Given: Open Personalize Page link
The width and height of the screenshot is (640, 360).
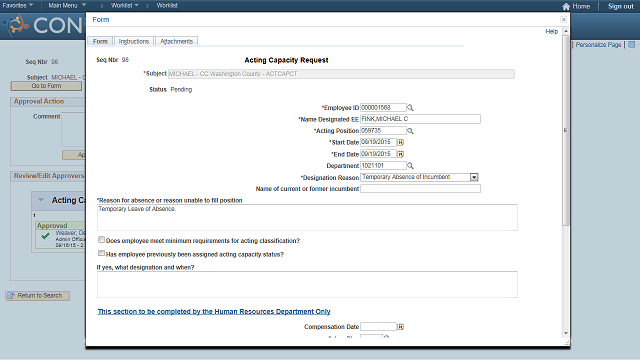Looking at the screenshot, I should pyautogui.click(x=598, y=45).
